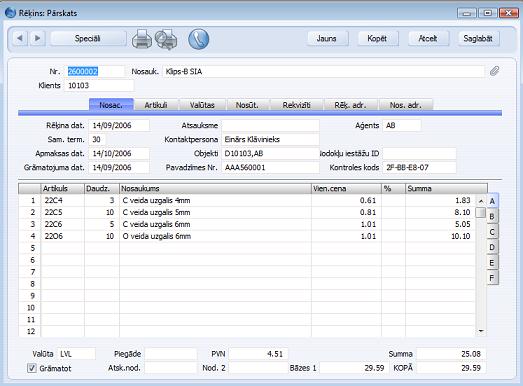Click the Apmaksas dat. field
The width and height of the screenshot is (523, 386).
[119, 153]
